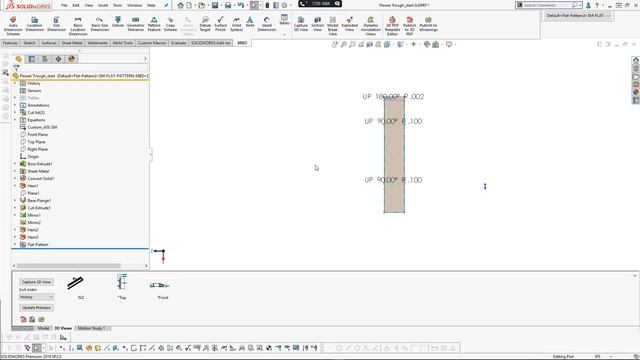Click Exploded View tool
Viewport: 640px width, 360px height.
[x=349, y=24]
